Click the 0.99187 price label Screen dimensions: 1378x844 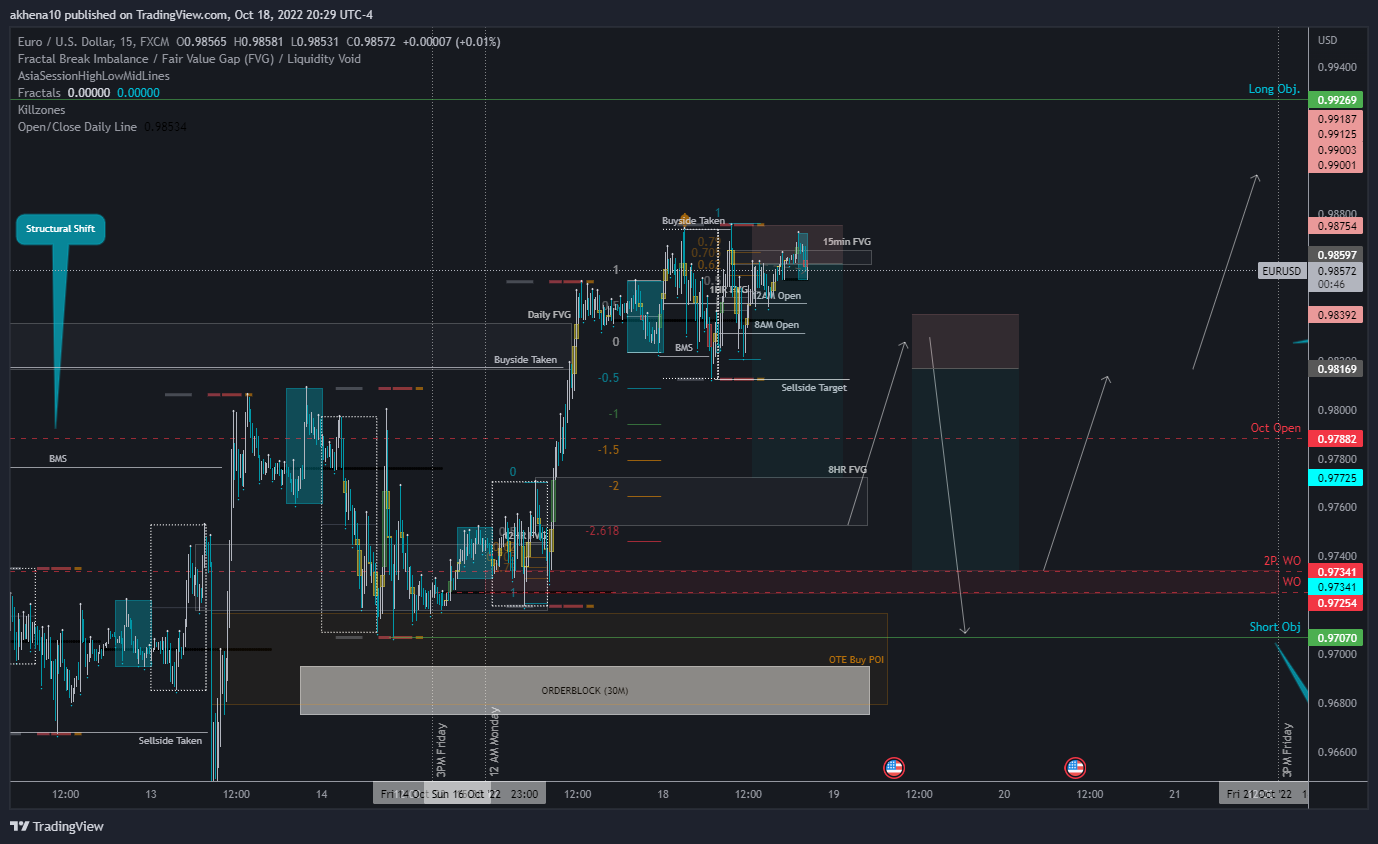coord(1336,118)
